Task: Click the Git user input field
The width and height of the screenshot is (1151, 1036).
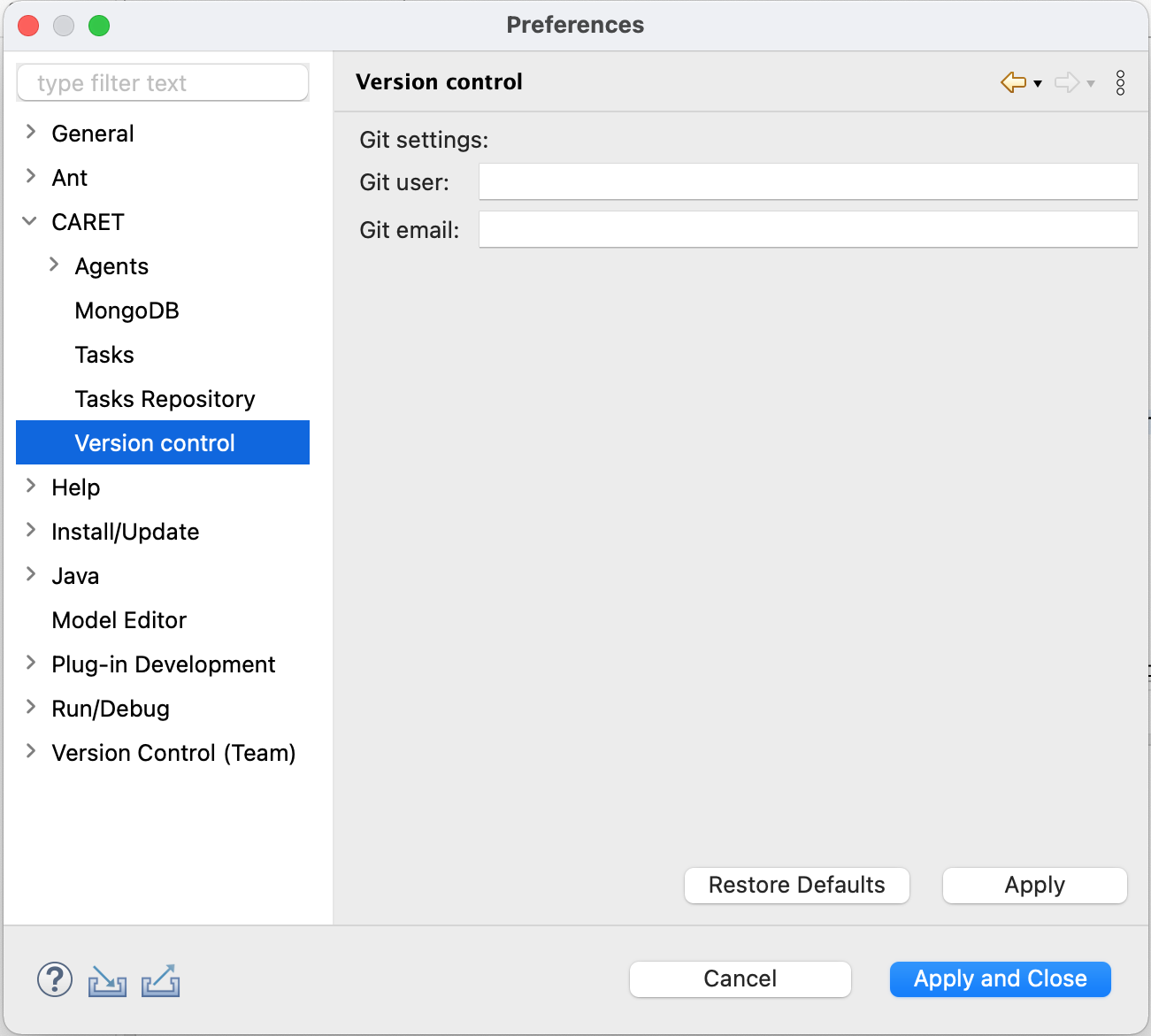Action: click(x=807, y=181)
